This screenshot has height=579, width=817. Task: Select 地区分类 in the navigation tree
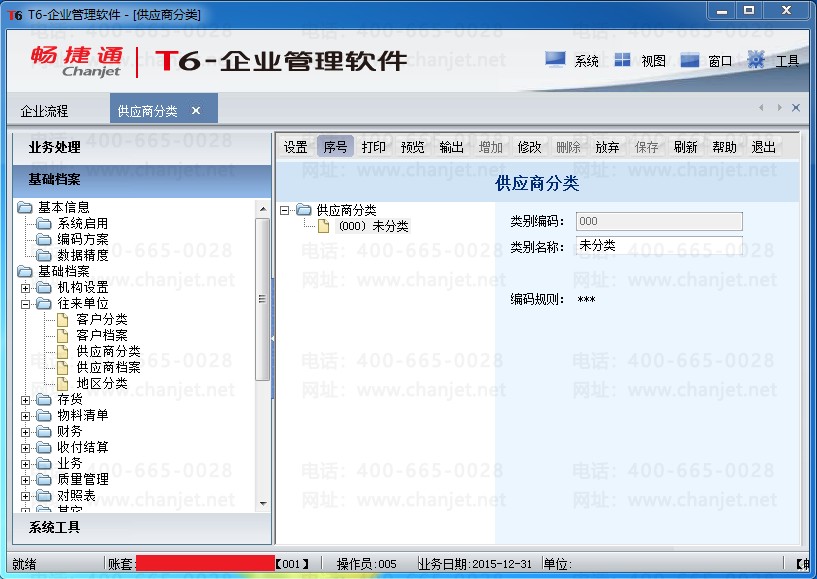(x=102, y=384)
